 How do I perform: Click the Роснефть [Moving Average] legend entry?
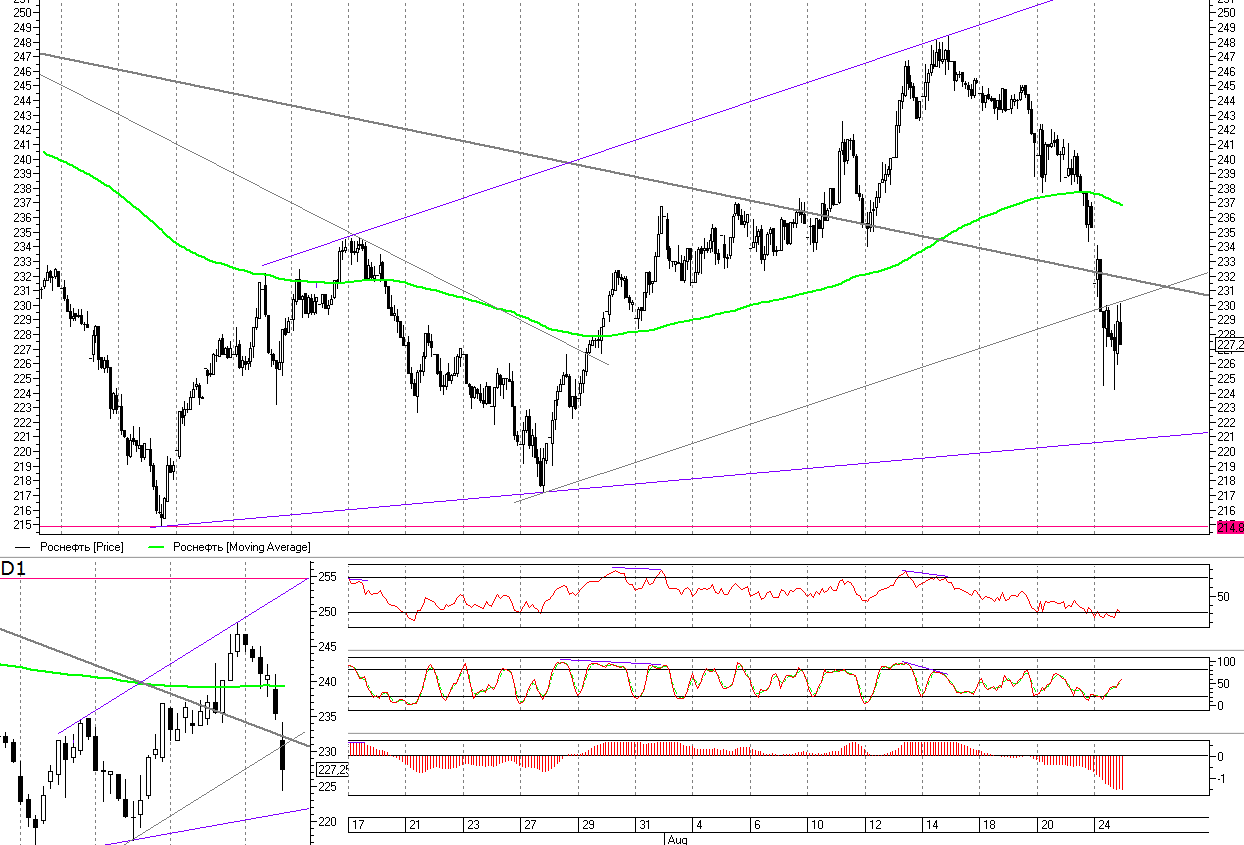click(x=241, y=547)
